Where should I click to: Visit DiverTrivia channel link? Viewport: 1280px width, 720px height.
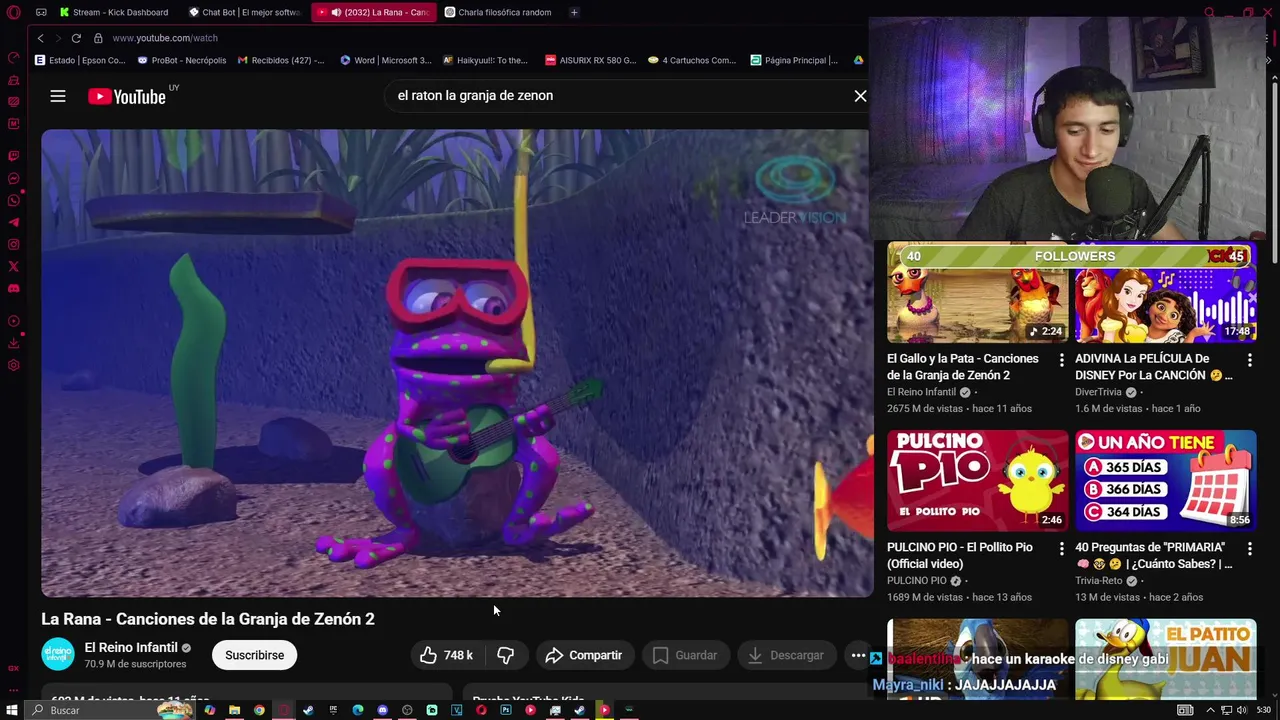(1099, 392)
